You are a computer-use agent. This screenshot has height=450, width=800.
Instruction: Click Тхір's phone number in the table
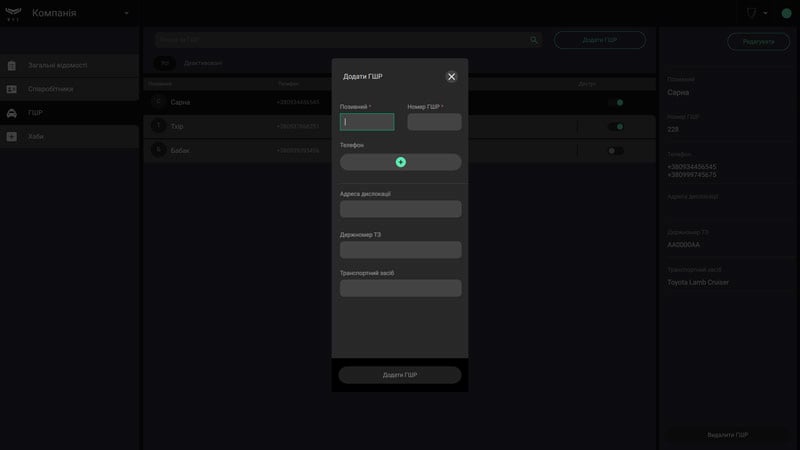[298, 127]
